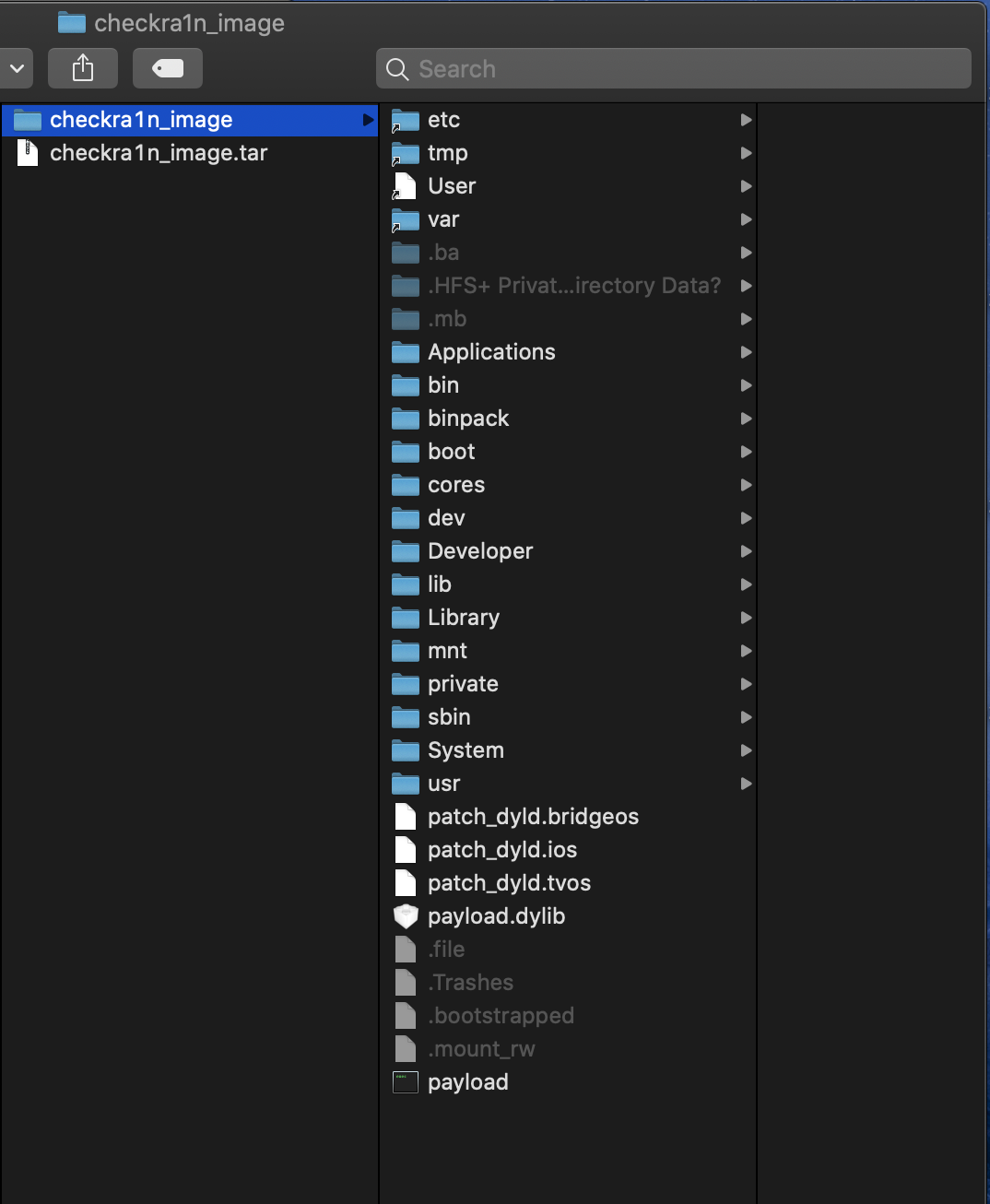
Task: Click the Library folder icon
Action: (x=406, y=618)
